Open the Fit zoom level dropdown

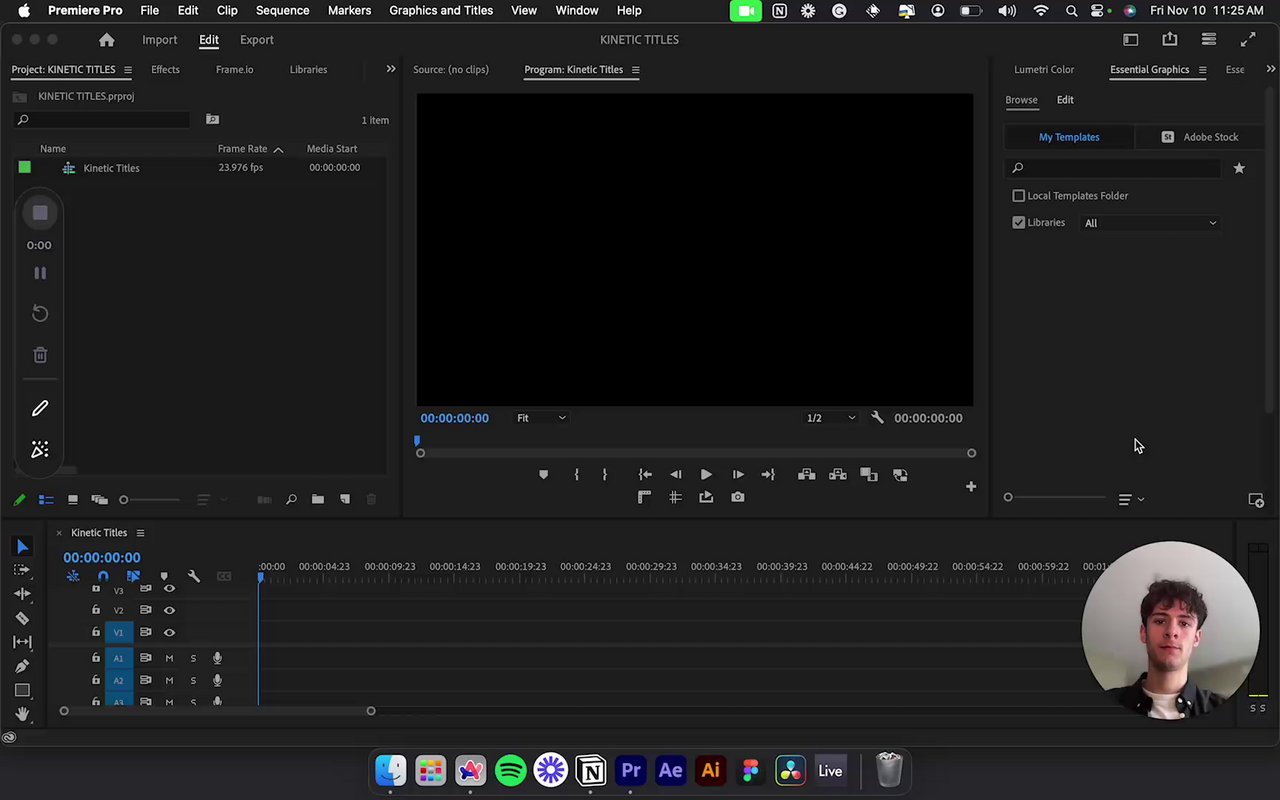(x=541, y=418)
